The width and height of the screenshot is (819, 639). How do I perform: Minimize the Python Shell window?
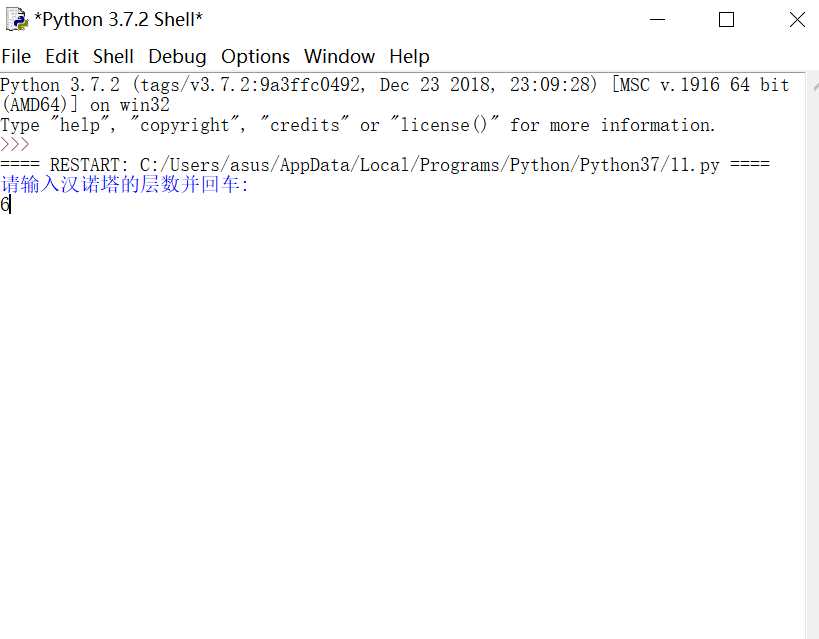[657, 20]
